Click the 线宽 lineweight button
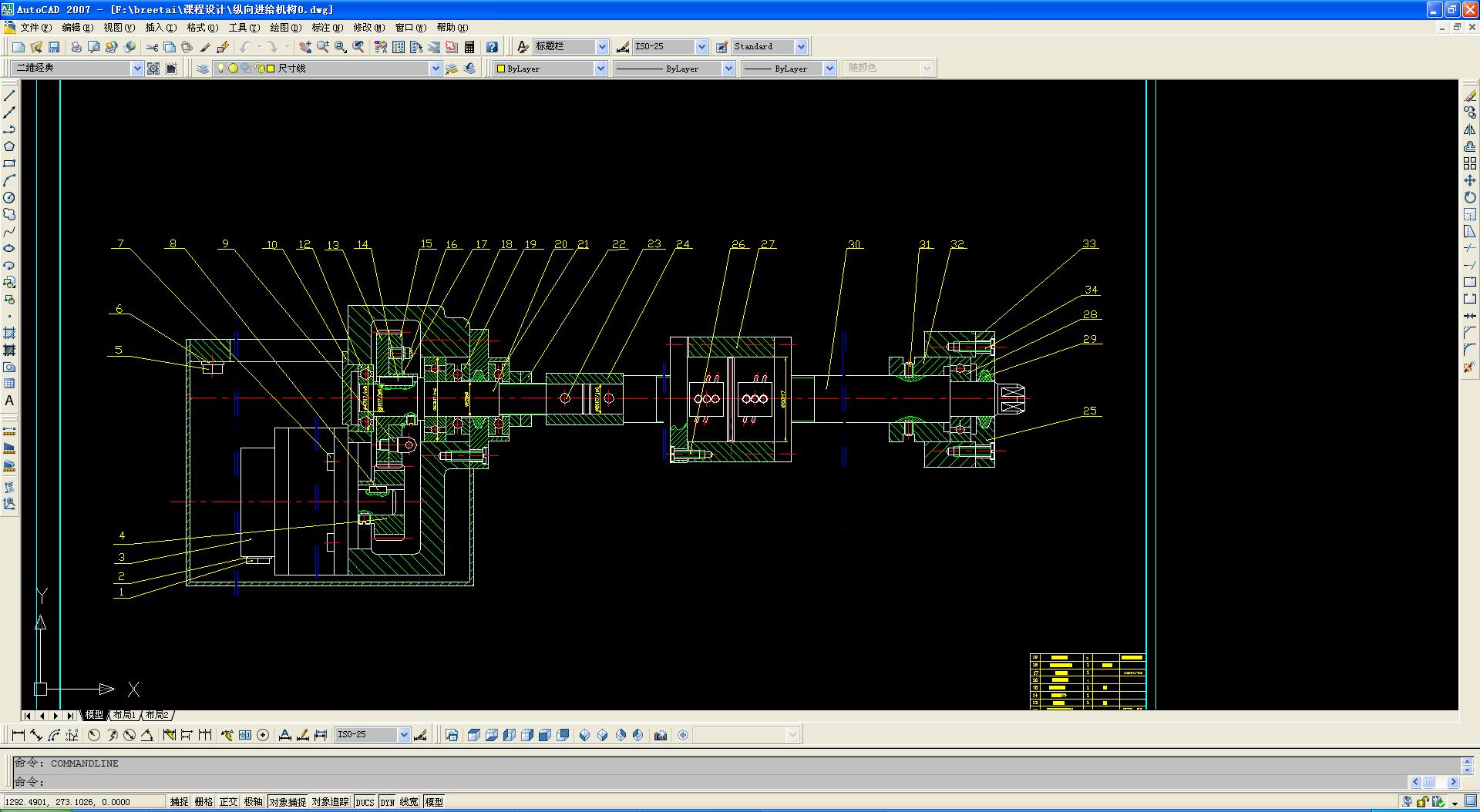This screenshot has height=812, width=1480. coord(409,802)
